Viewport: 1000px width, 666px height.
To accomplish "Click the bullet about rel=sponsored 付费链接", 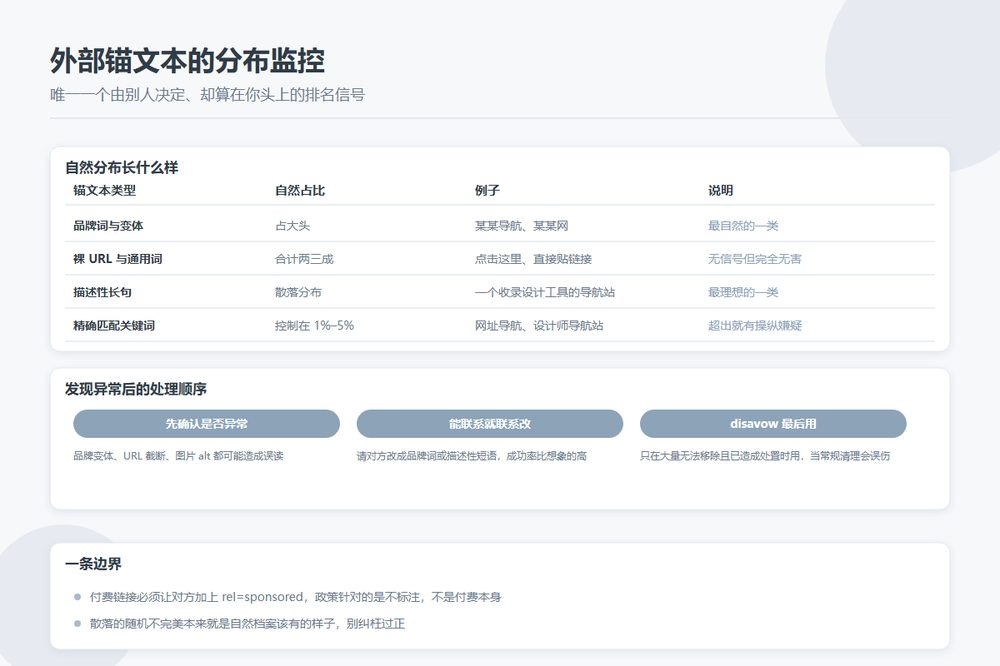I will coord(295,597).
